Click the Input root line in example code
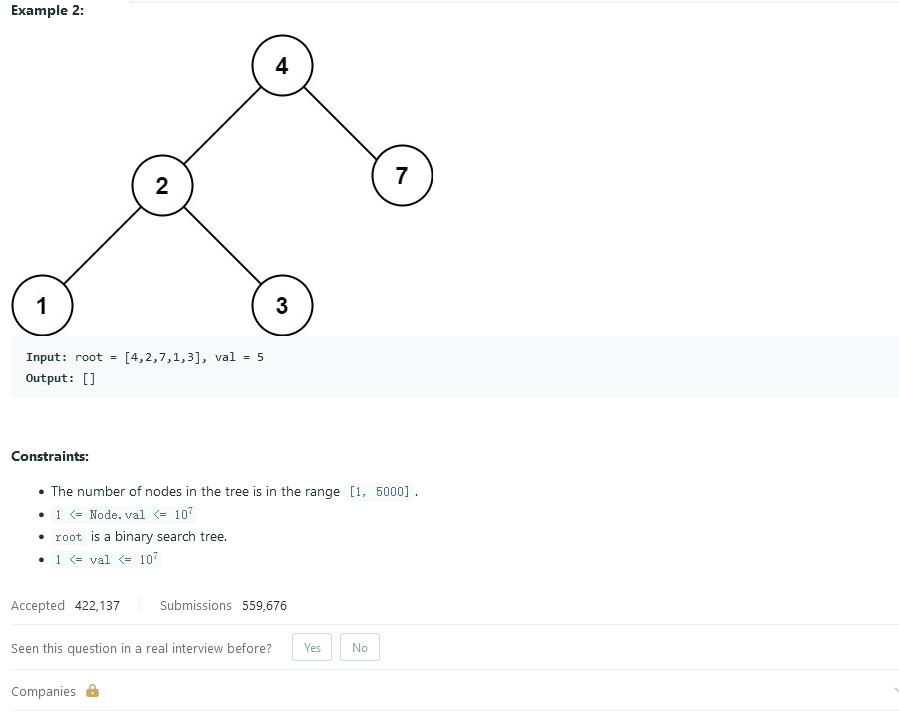Viewport: 899px width, 728px height. click(x=144, y=357)
